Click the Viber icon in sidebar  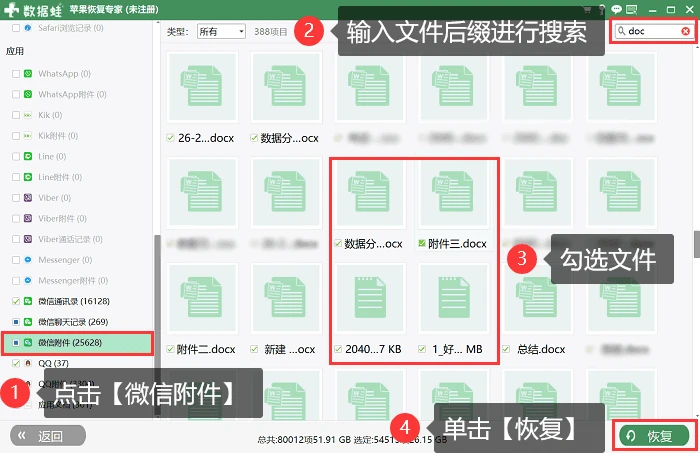pyautogui.click(x=28, y=198)
